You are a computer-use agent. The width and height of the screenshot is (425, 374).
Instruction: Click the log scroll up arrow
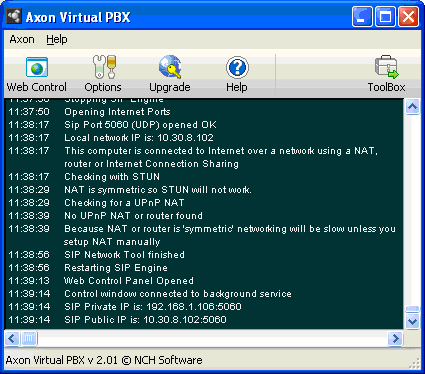tap(413, 107)
